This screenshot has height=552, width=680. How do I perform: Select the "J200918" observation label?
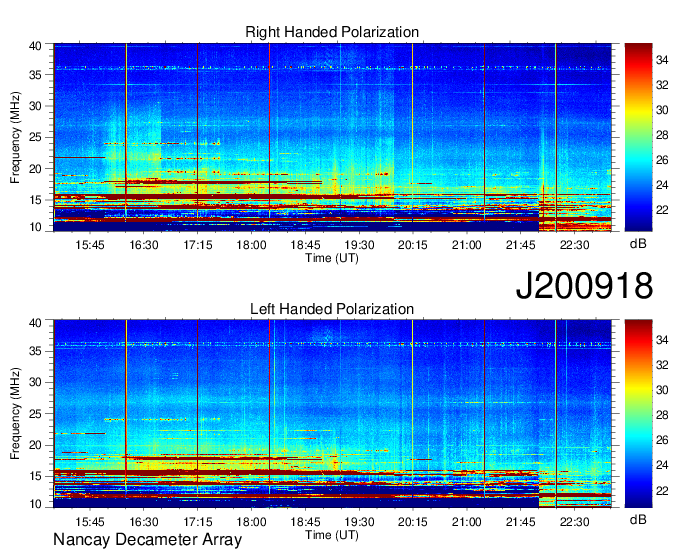click(584, 286)
